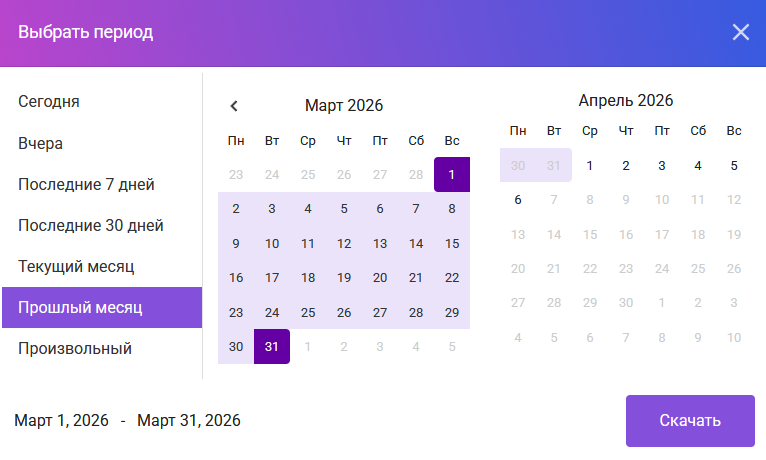Click the "Скачать" download button

pyautogui.click(x=690, y=421)
